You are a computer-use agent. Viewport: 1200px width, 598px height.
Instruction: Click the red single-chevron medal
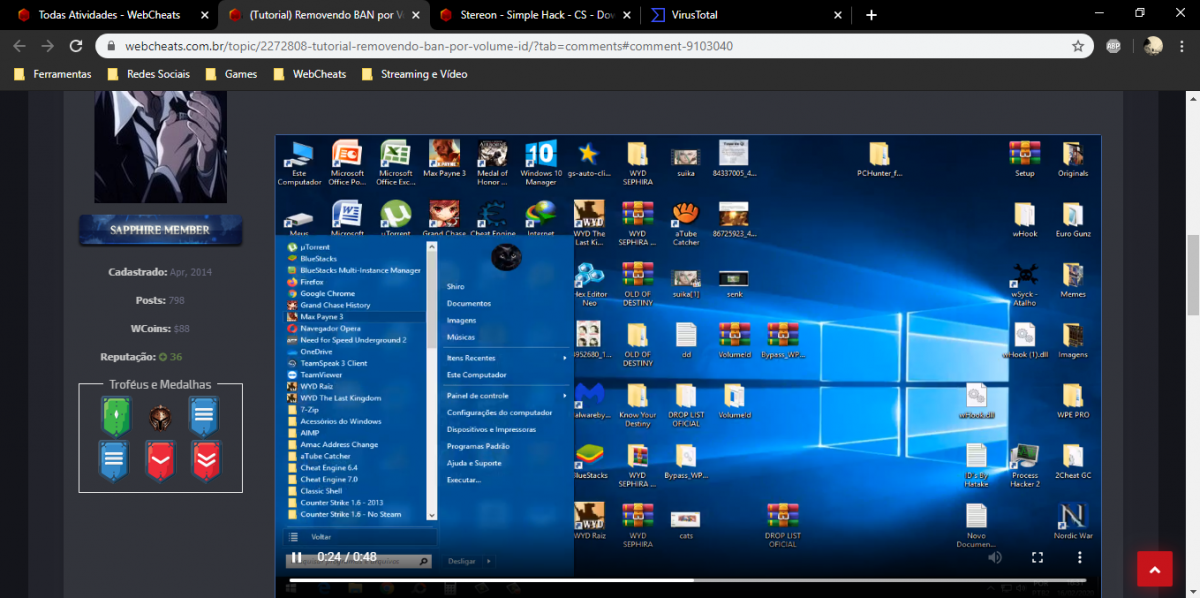tap(160, 460)
